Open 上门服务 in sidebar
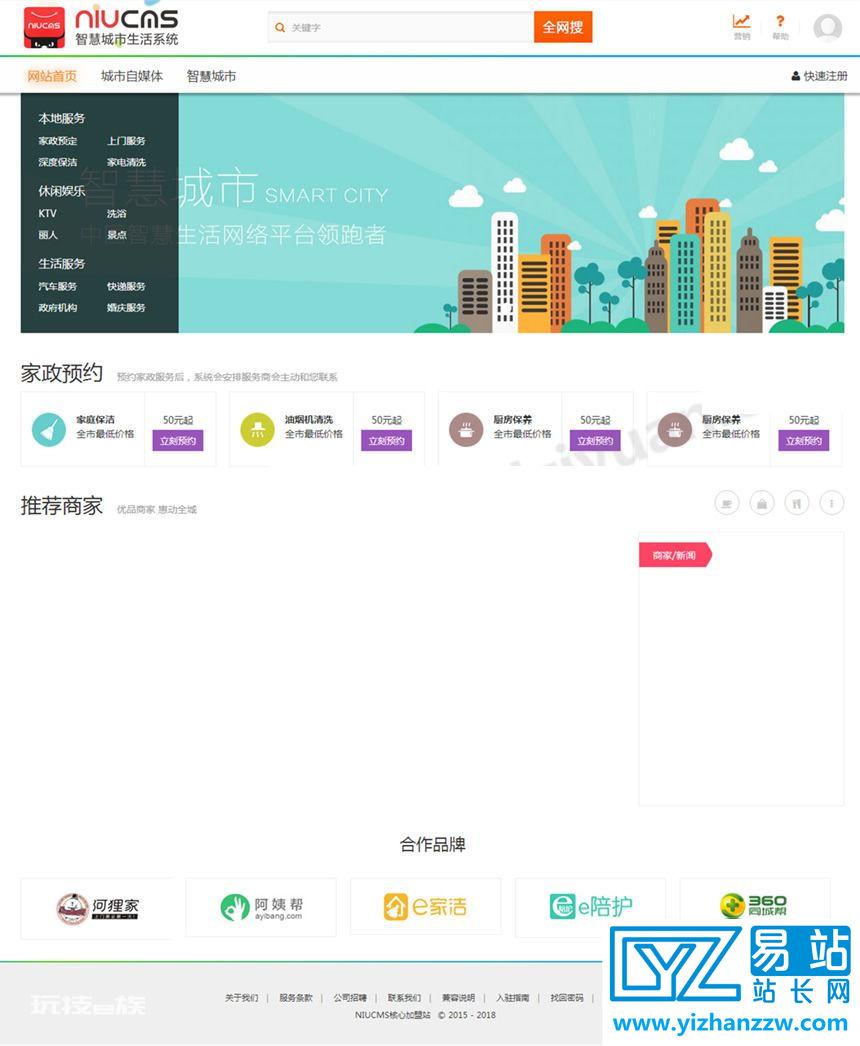This screenshot has height=1046, width=860. click(x=126, y=141)
